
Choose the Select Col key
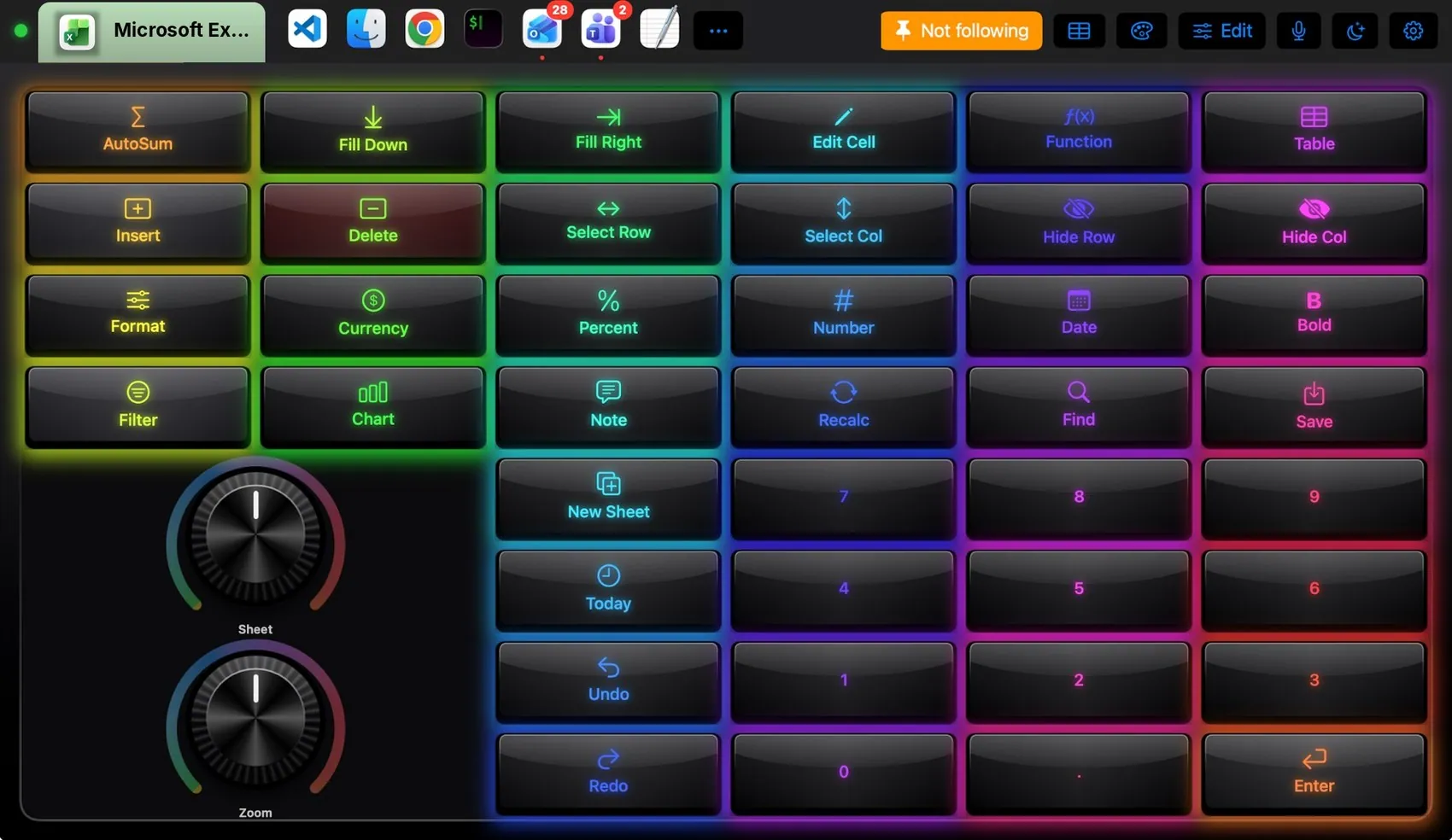pyautogui.click(x=844, y=223)
